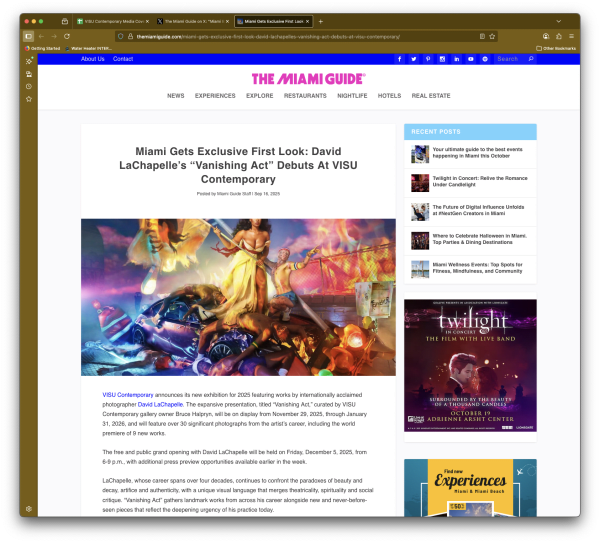Visit the YouTube channel icon

coord(471,59)
